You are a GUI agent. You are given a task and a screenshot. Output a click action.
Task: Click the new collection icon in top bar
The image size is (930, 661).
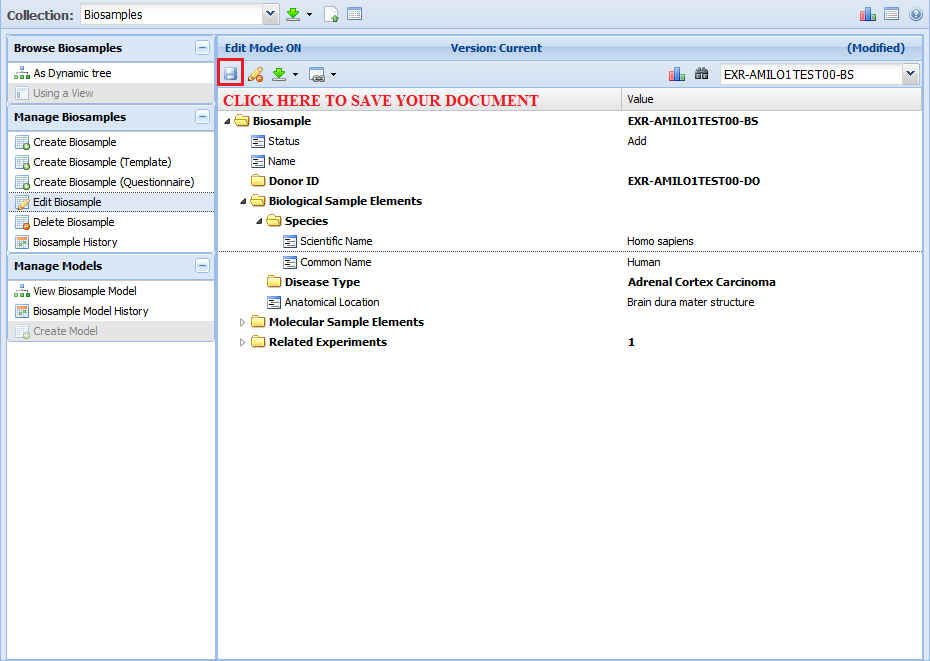point(332,15)
